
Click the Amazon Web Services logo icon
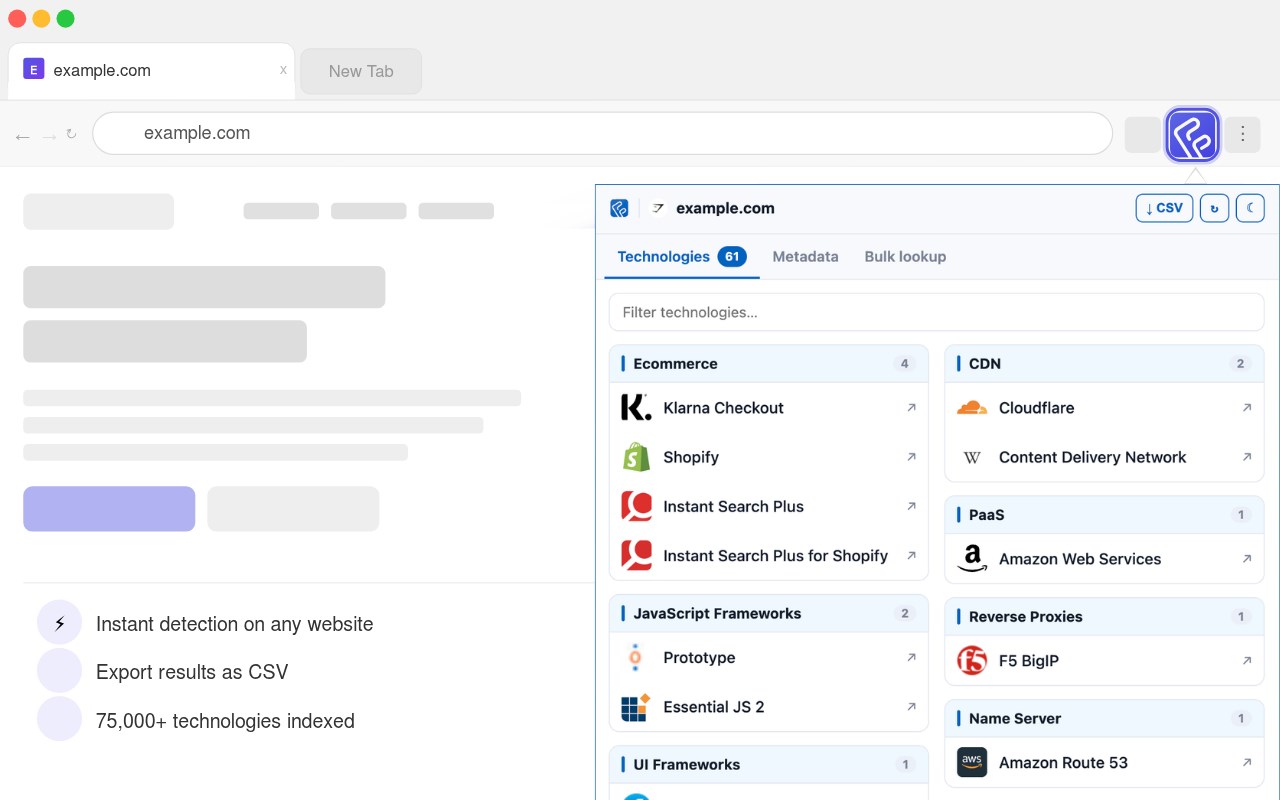click(x=972, y=559)
